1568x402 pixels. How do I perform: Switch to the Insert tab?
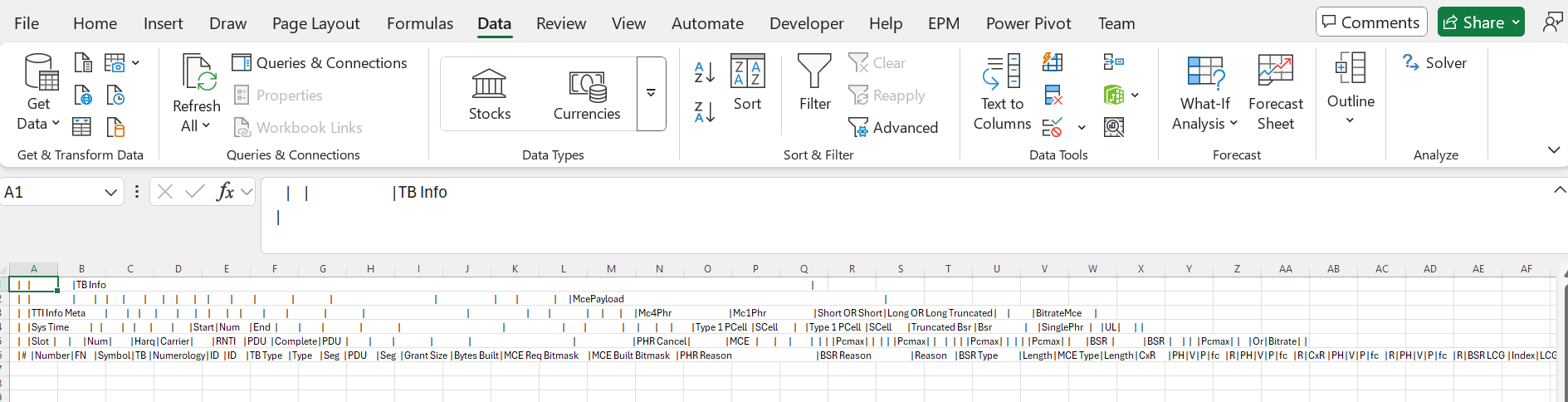click(163, 23)
